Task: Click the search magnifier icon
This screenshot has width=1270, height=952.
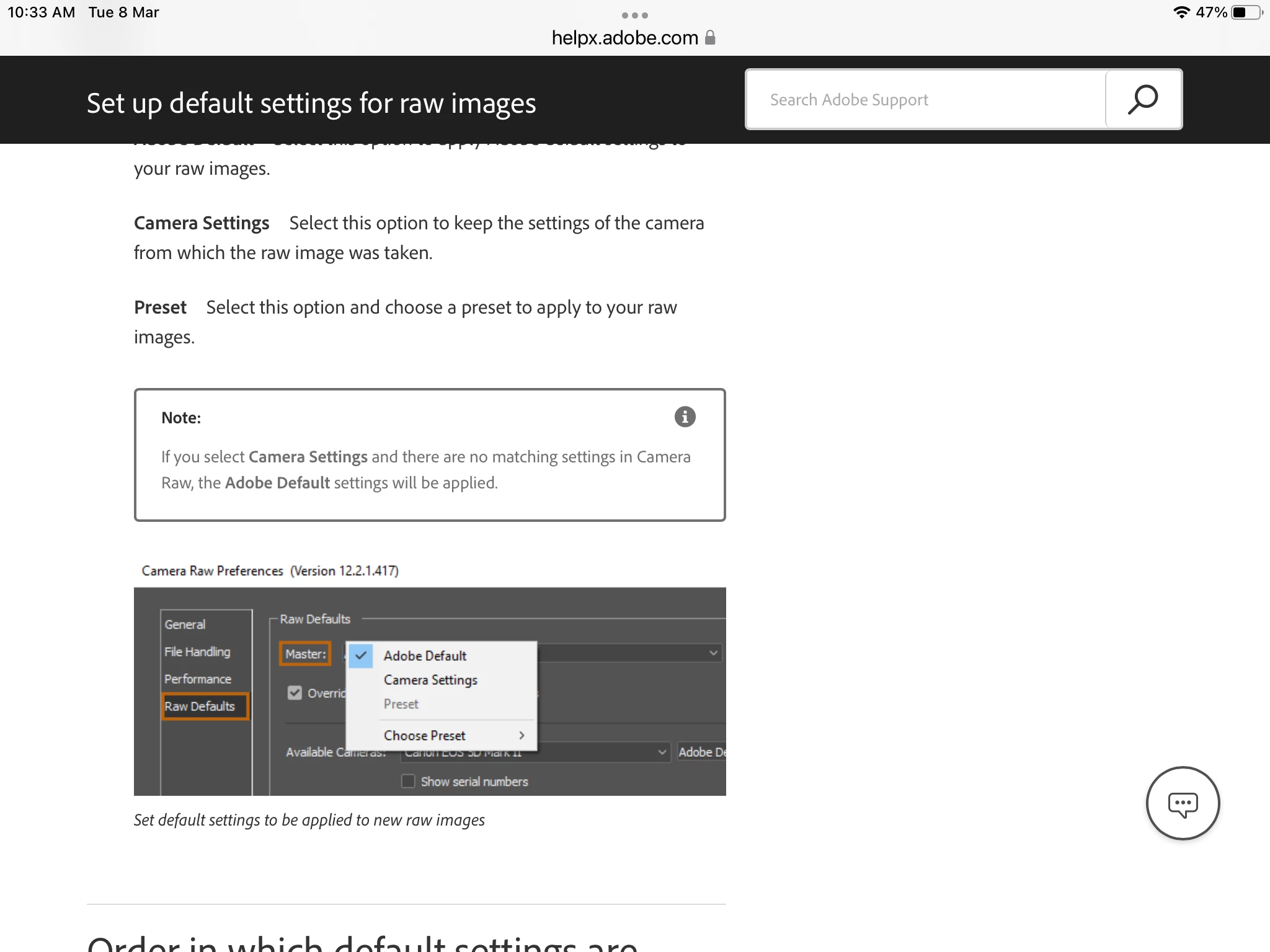Action: 1143,100
